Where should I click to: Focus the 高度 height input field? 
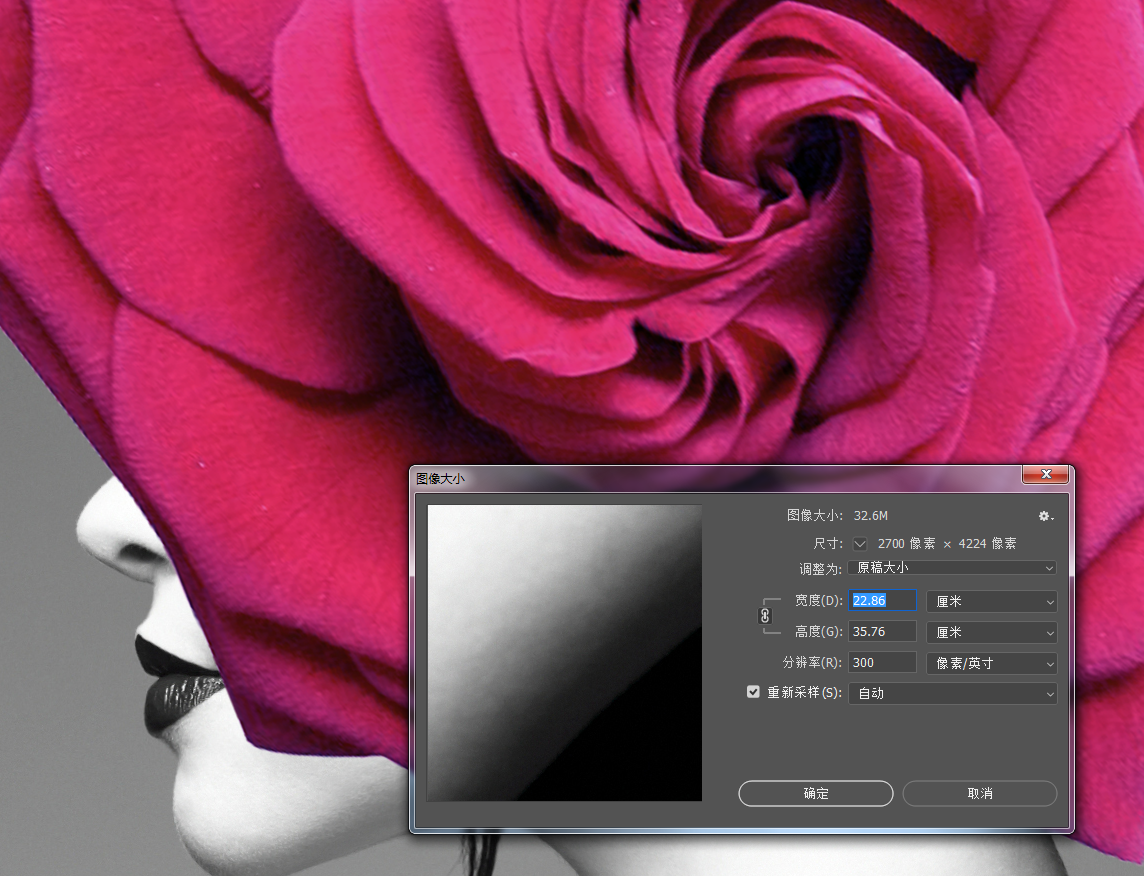882,632
